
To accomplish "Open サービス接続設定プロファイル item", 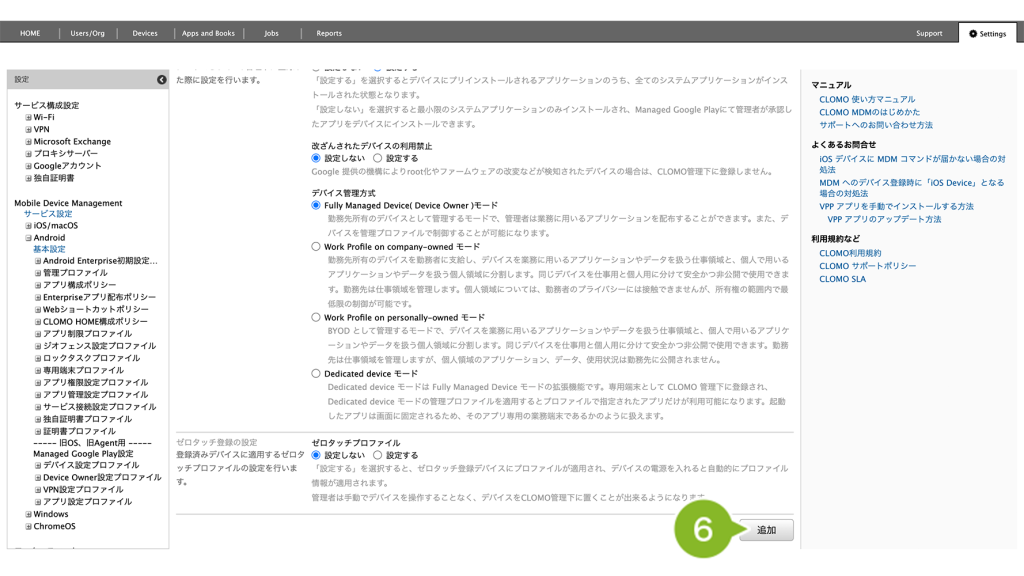I will click(x=99, y=407).
